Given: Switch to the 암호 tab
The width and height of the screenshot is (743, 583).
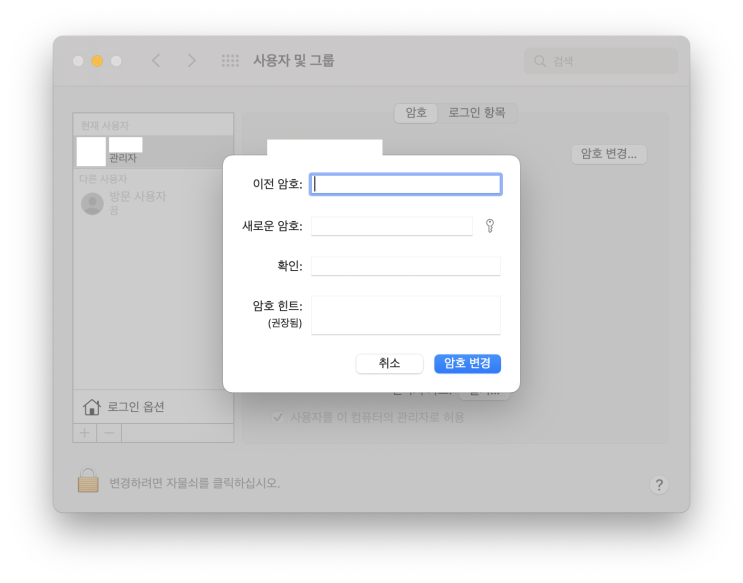Looking at the screenshot, I should pyautogui.click(x=416, y=113).
